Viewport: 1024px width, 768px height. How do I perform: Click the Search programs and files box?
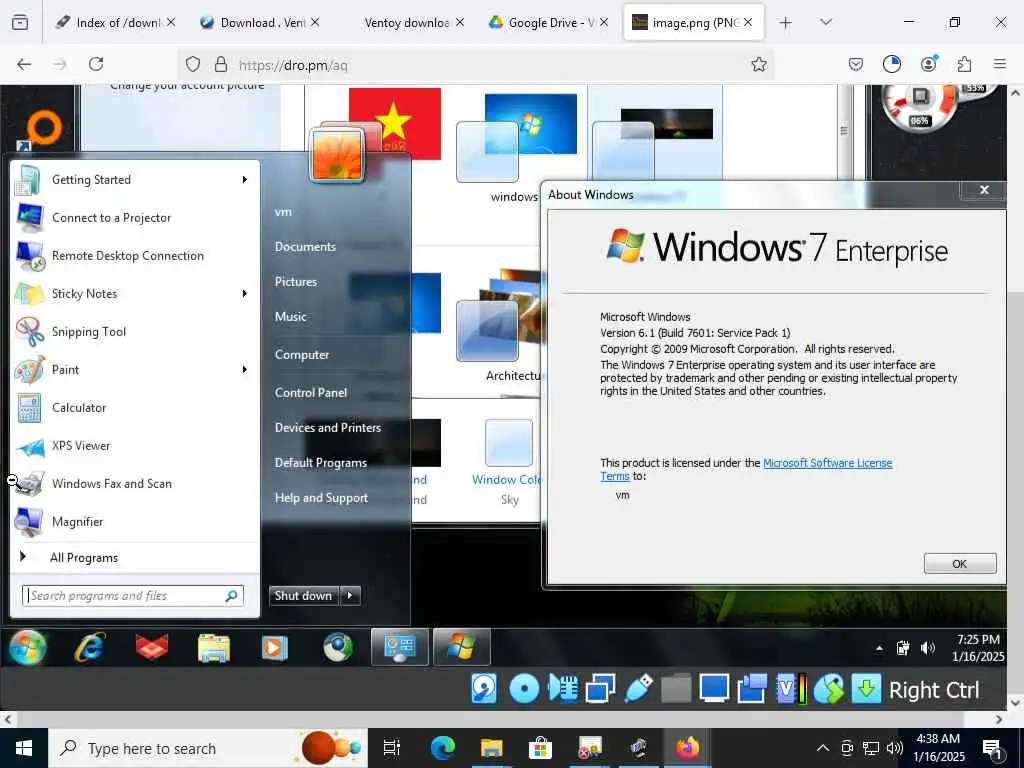[133, 596]
